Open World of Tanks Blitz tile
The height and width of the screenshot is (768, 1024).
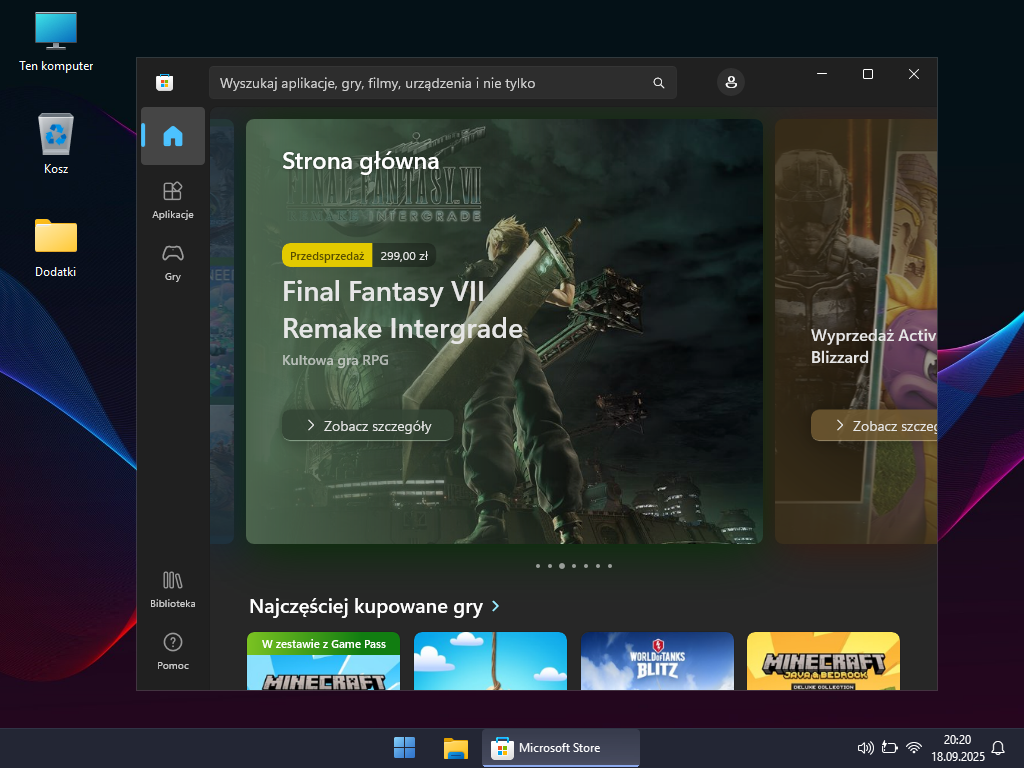point(657,662)
